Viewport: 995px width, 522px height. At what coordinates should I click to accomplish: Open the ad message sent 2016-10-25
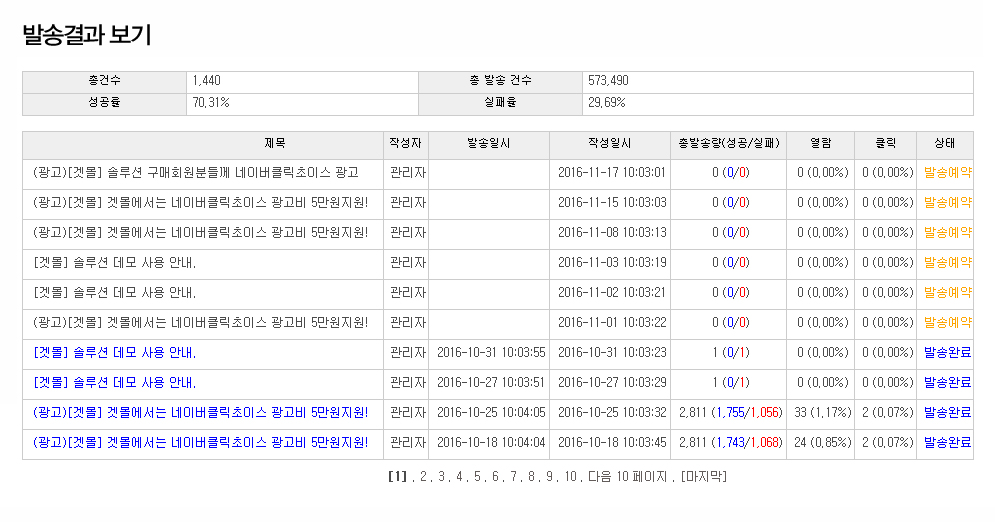(x=200, y=412)
